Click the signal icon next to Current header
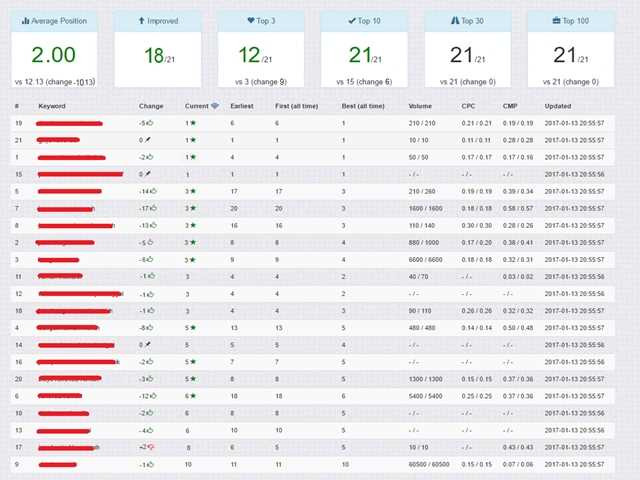 [x=215, y=105]
